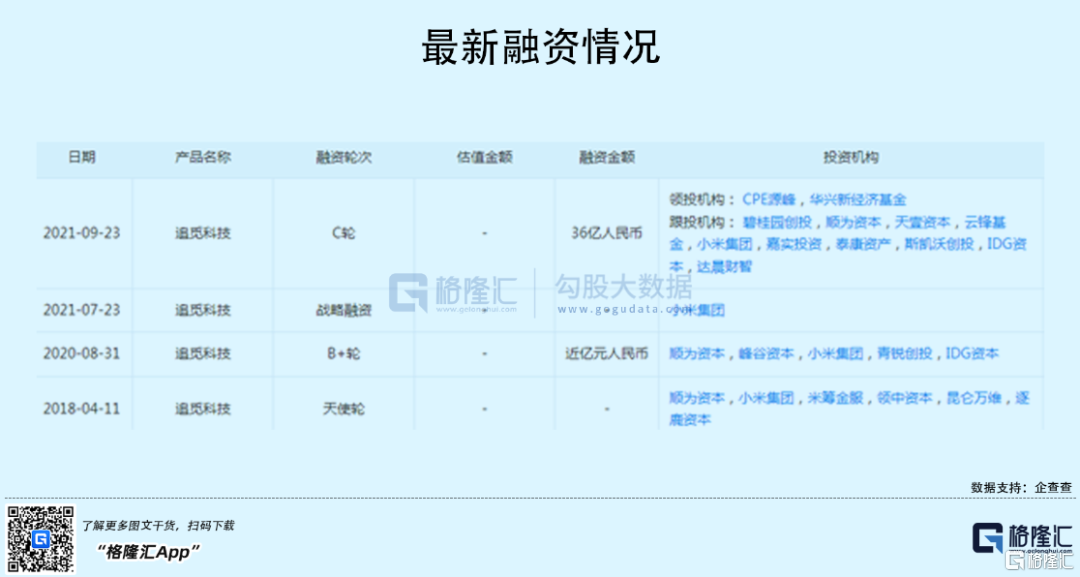The image size is (1080, 577).
Task: Open 小米集团 link in the C轮 row
Action: point(725,244)
